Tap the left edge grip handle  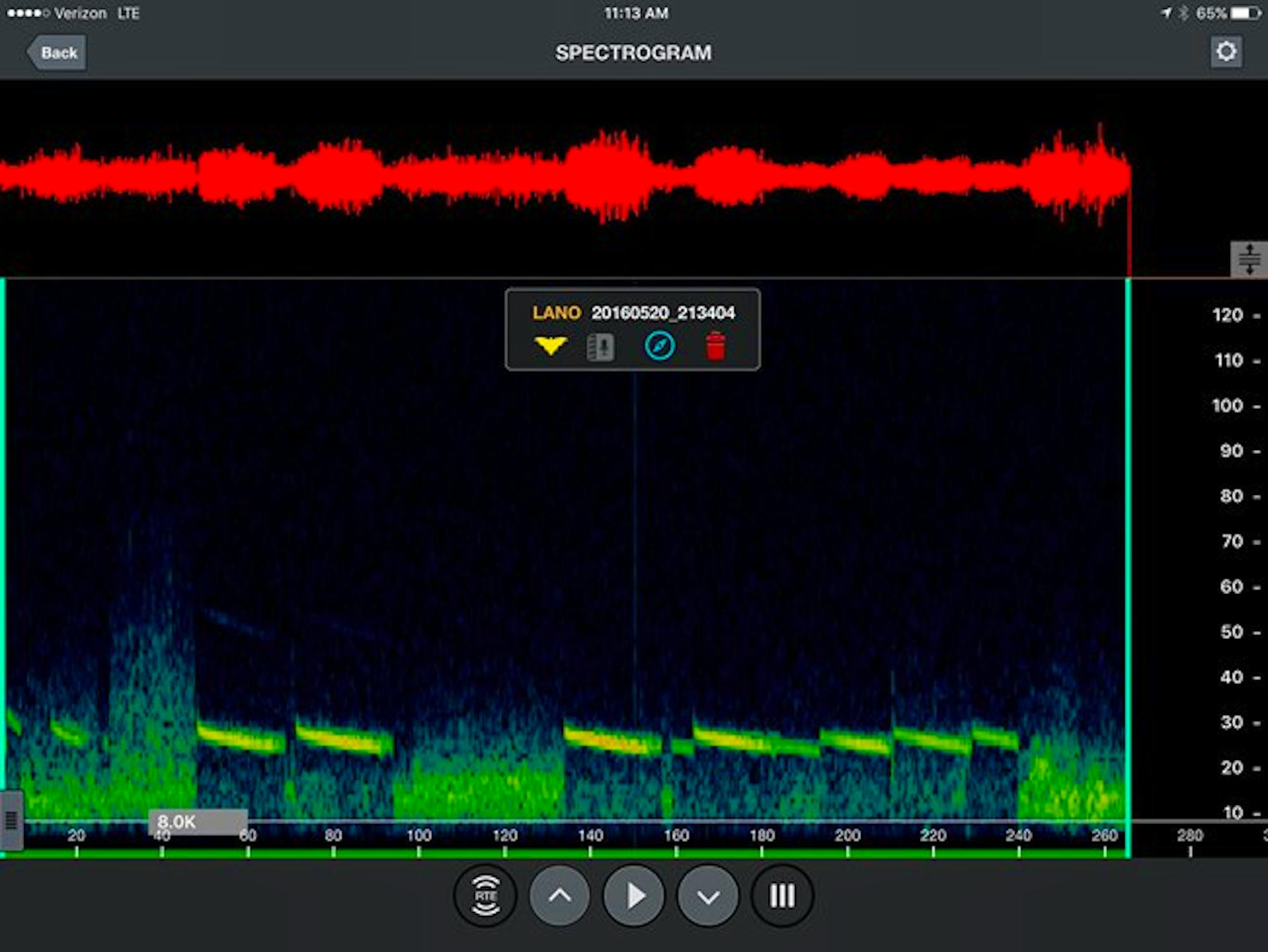[11, 820]
